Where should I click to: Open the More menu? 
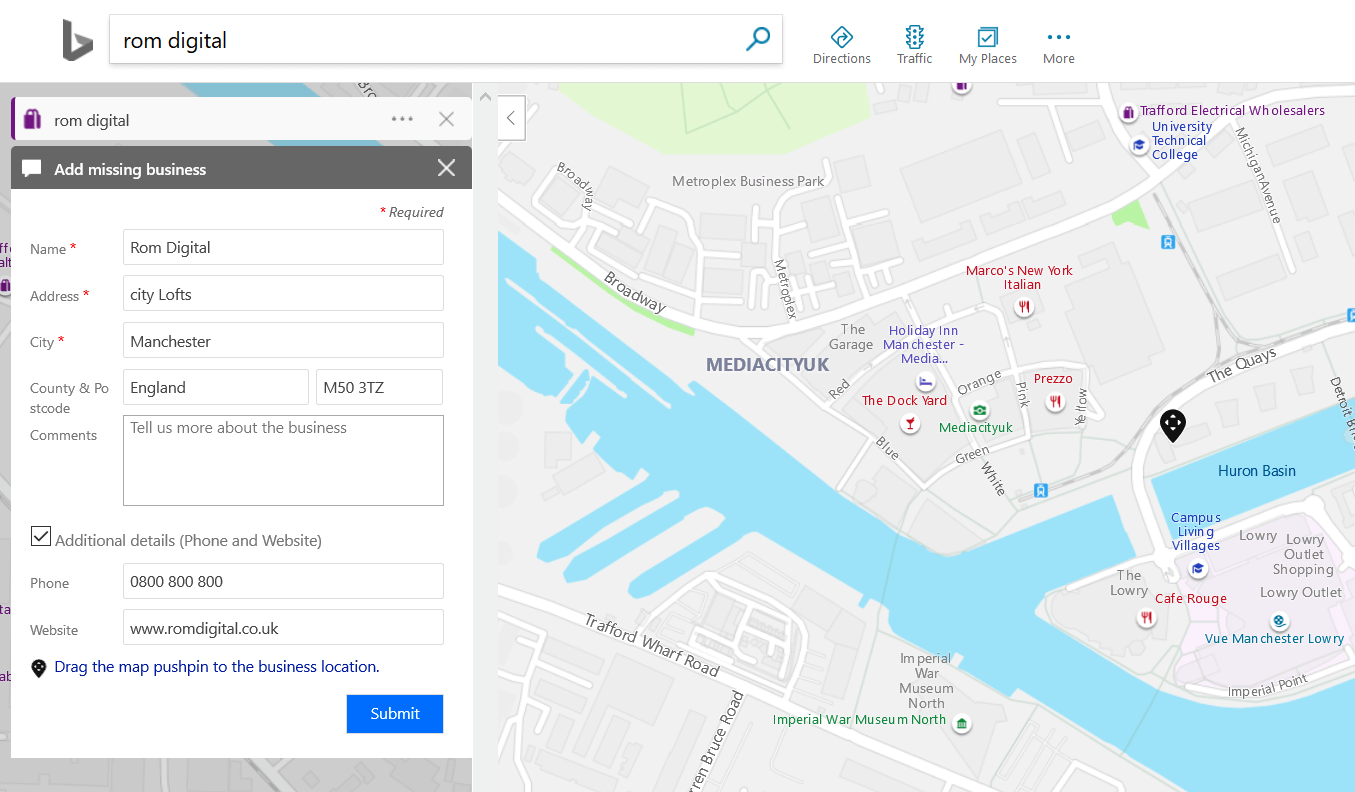click(1059, 45)
